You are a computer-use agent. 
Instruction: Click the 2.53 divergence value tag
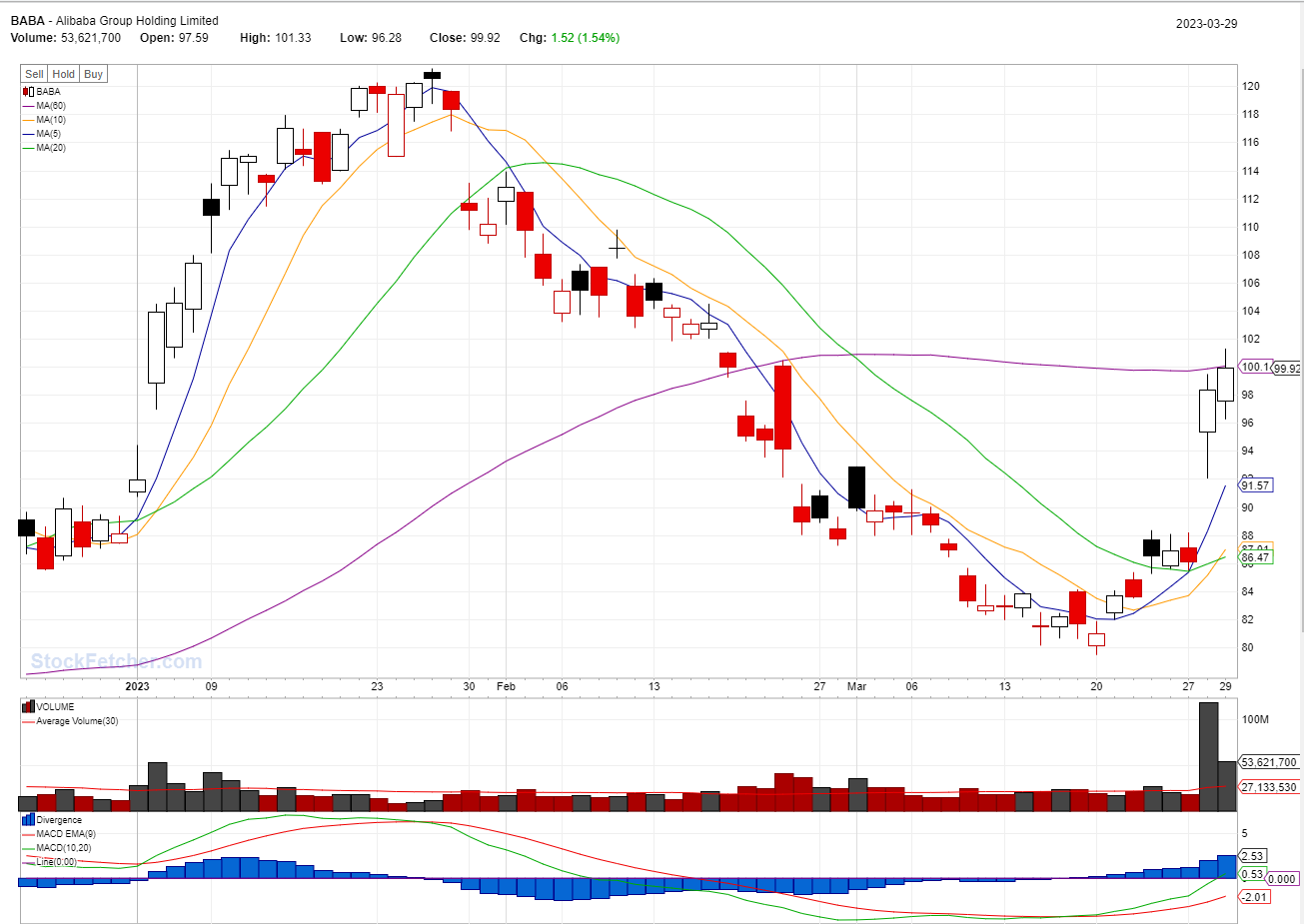pos(1252,856)
